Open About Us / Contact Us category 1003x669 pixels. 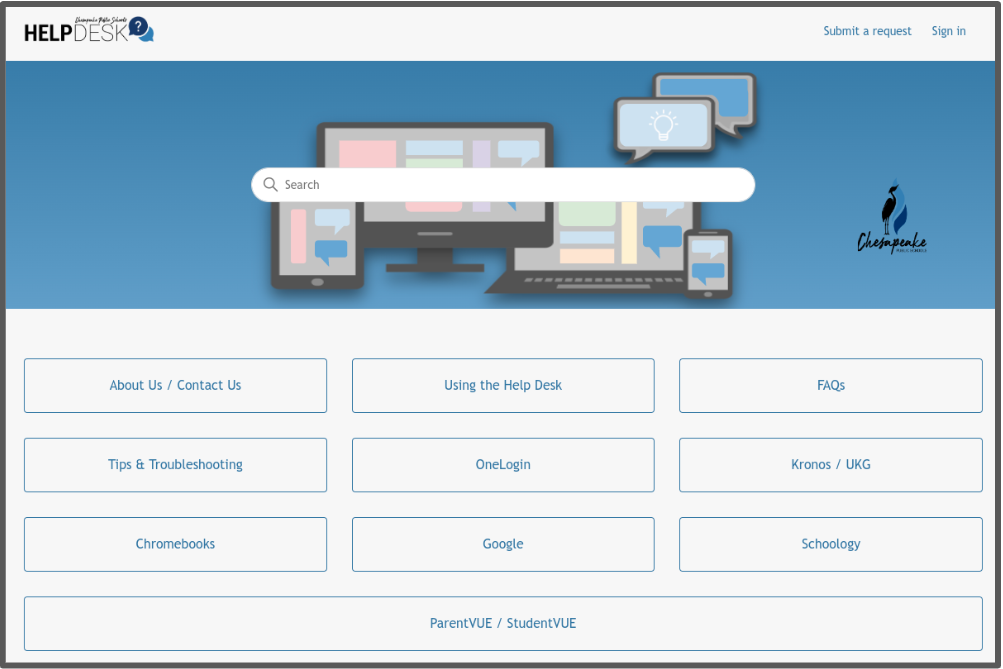pos(175,386)
